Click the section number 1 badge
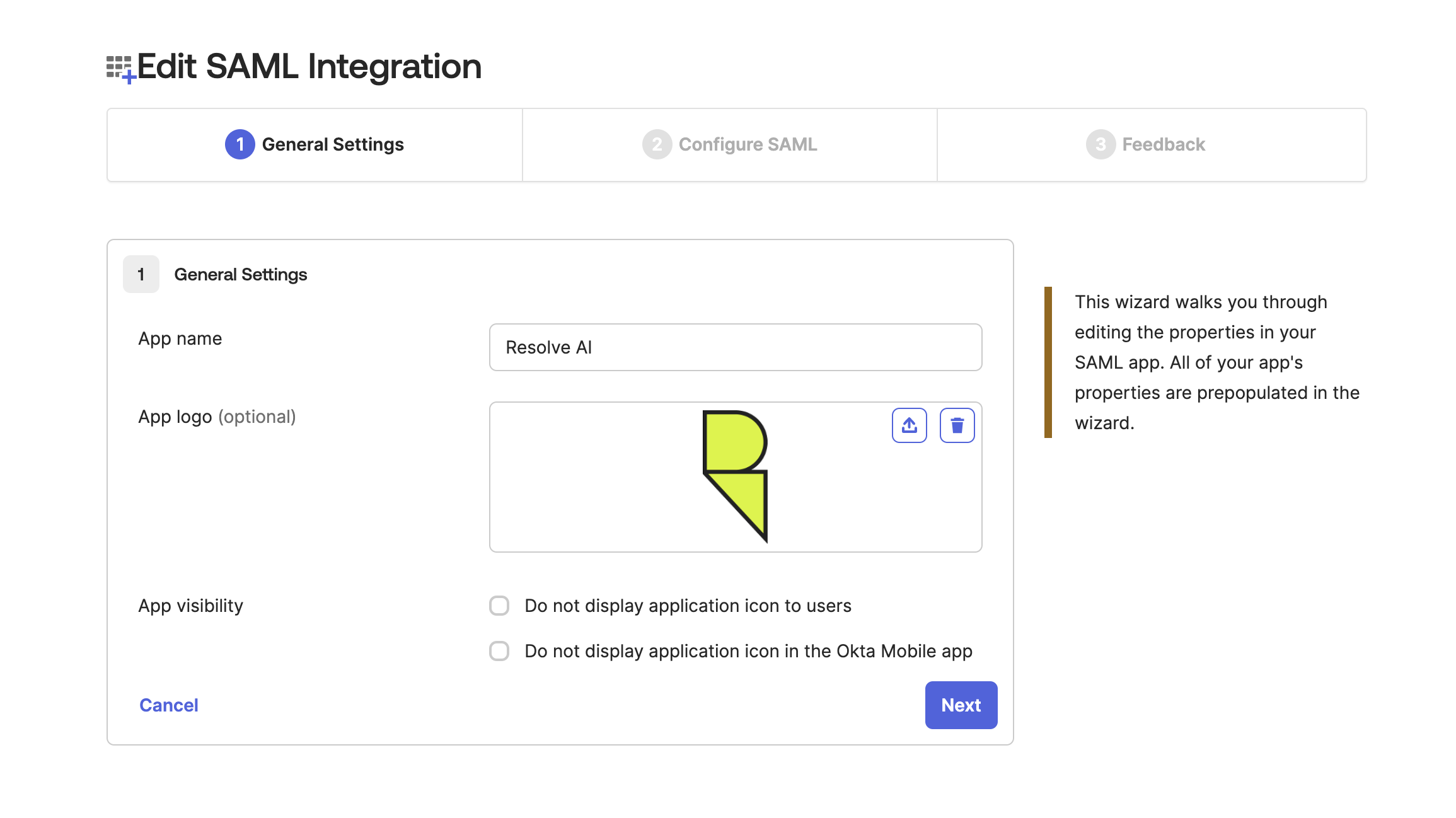Screen dimensions: 1456x818 (141, 274)
